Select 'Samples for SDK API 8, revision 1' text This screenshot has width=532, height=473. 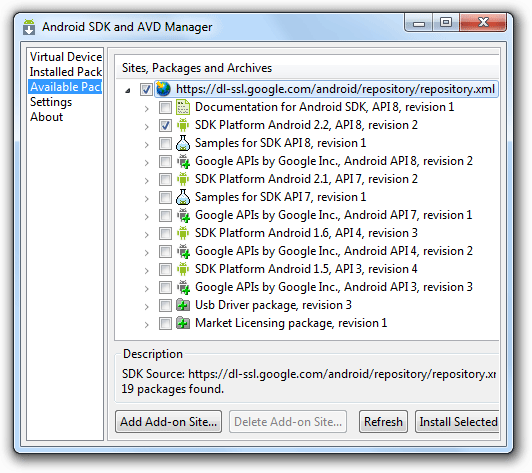tap(280, 143)
